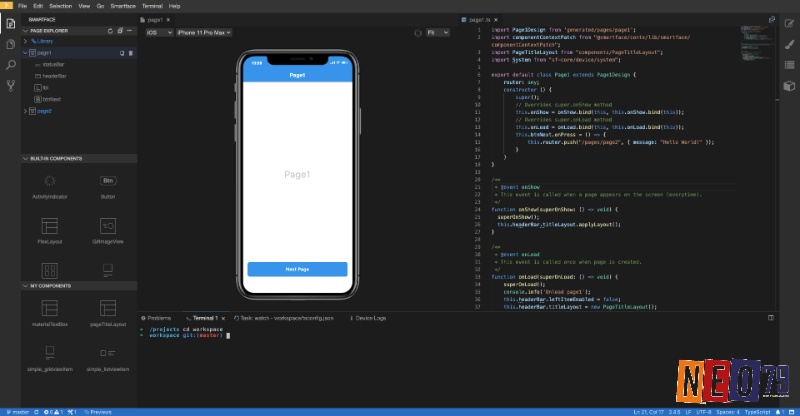The width and height of the screenshot is (800, 416).
Task: Open the 3D cube icon on right sidebar
Action: (x=789, y=85)
